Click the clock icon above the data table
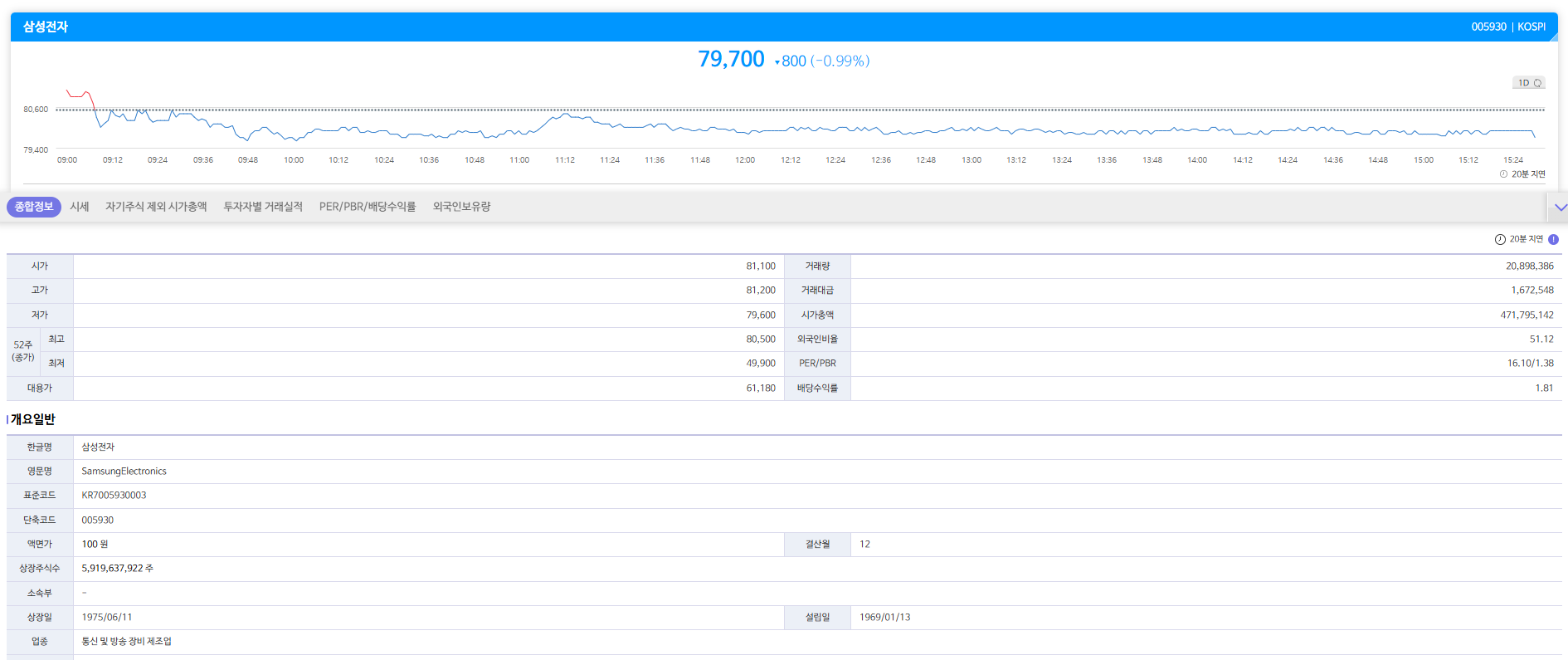 pyautogui.click(x=1500, y=239)
